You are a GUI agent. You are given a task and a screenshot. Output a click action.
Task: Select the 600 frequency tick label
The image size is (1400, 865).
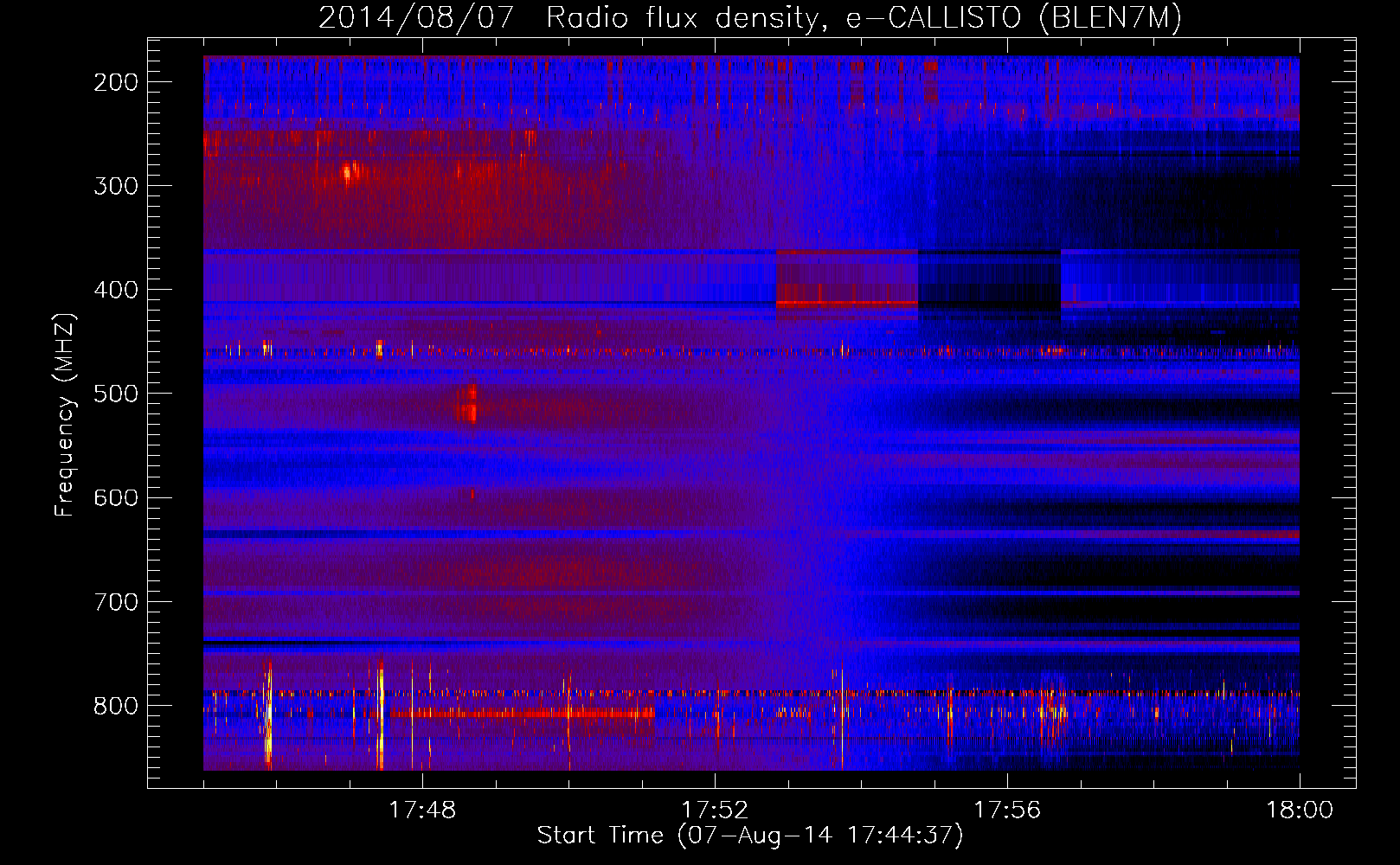[x=116, y=497]
